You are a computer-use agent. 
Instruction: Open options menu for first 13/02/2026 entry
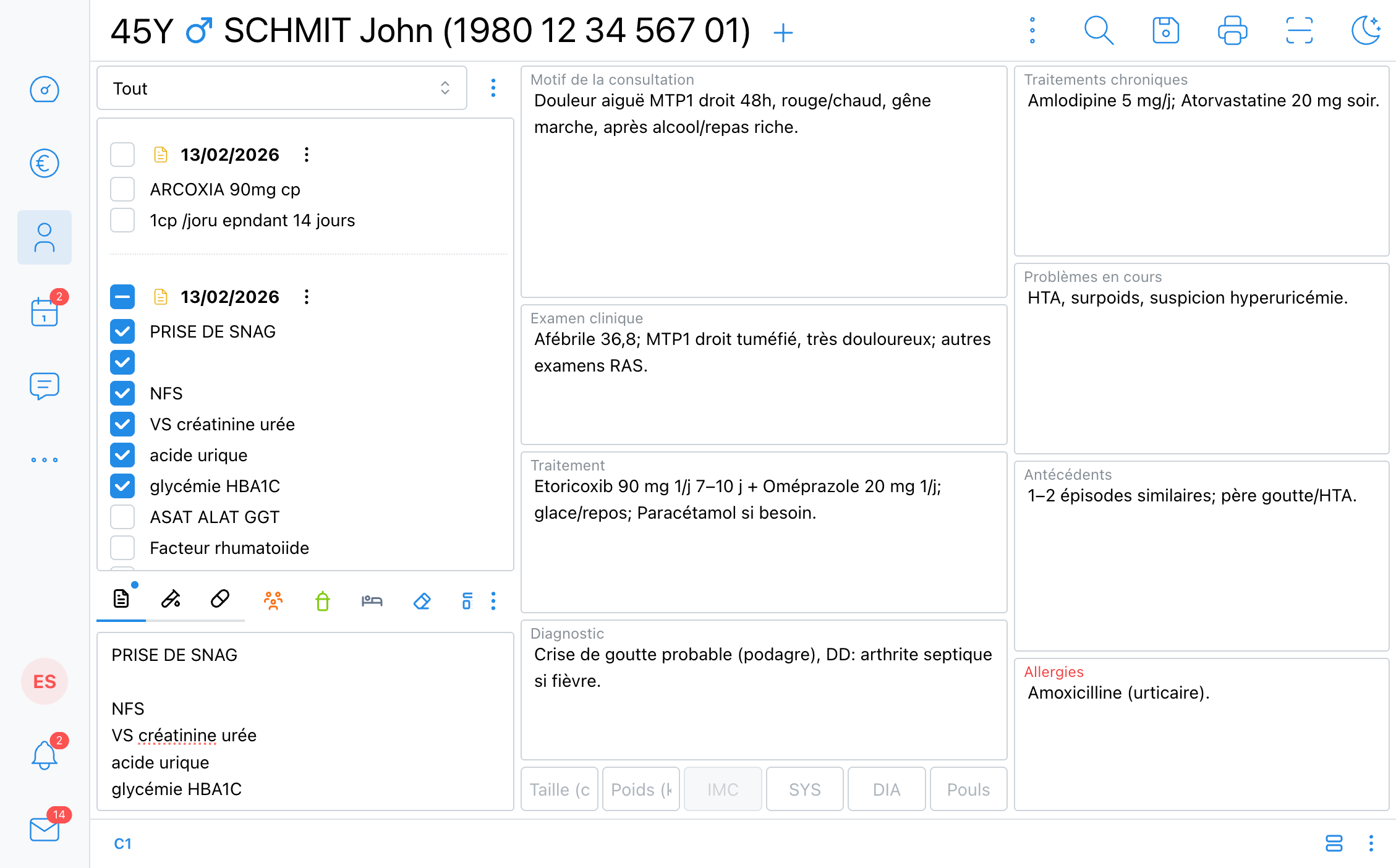[x=307, y=155]
